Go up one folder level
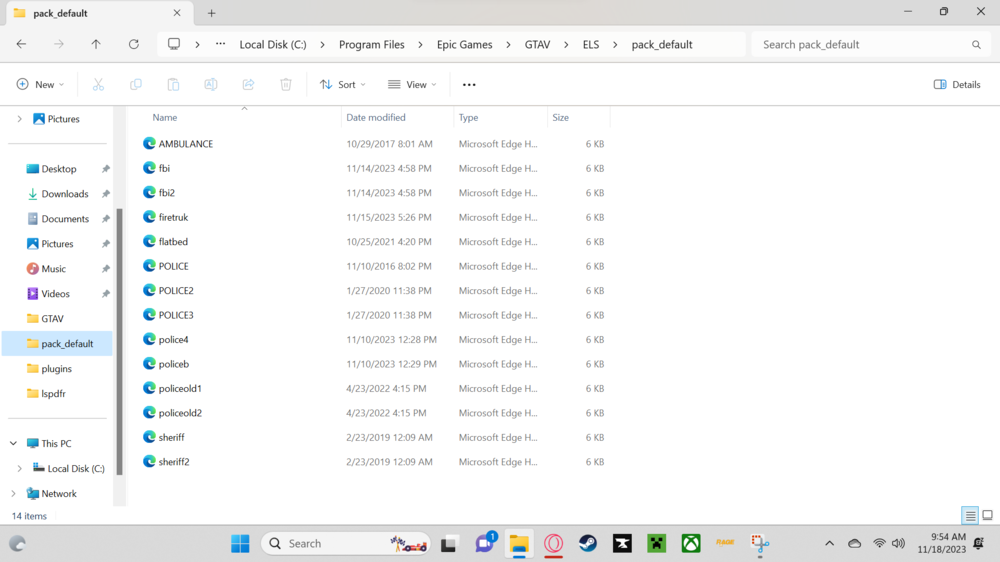 [x=96, y=44]
